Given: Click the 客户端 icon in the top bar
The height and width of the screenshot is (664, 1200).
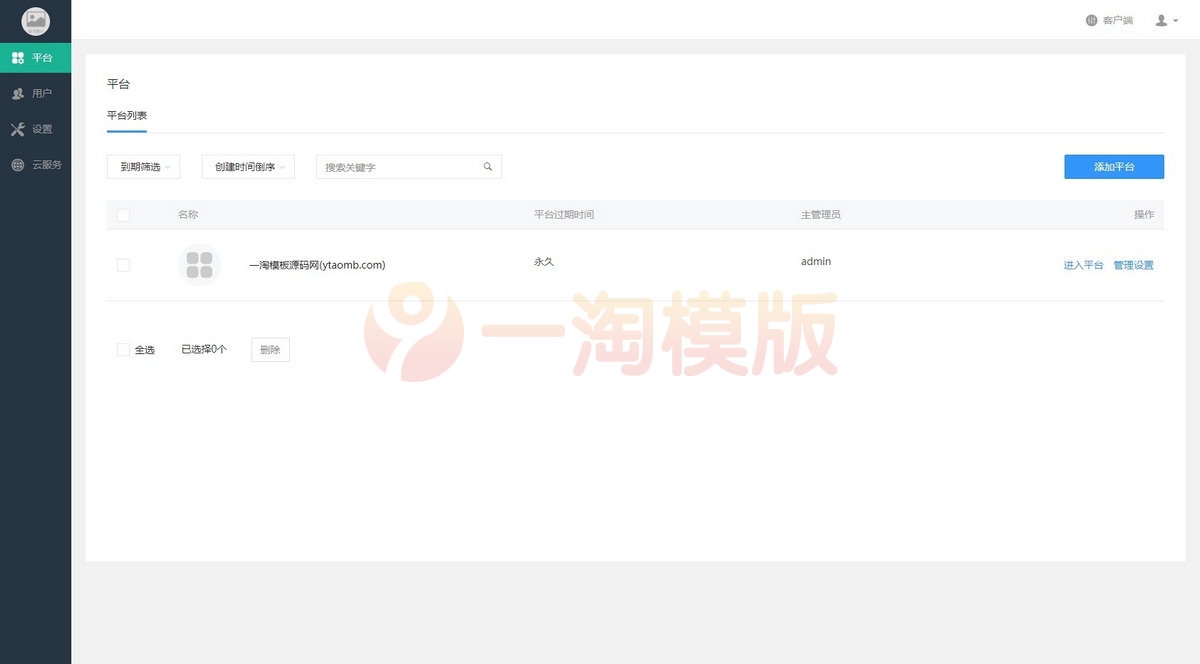Looking at the screenshot, I should [1092, 19].
